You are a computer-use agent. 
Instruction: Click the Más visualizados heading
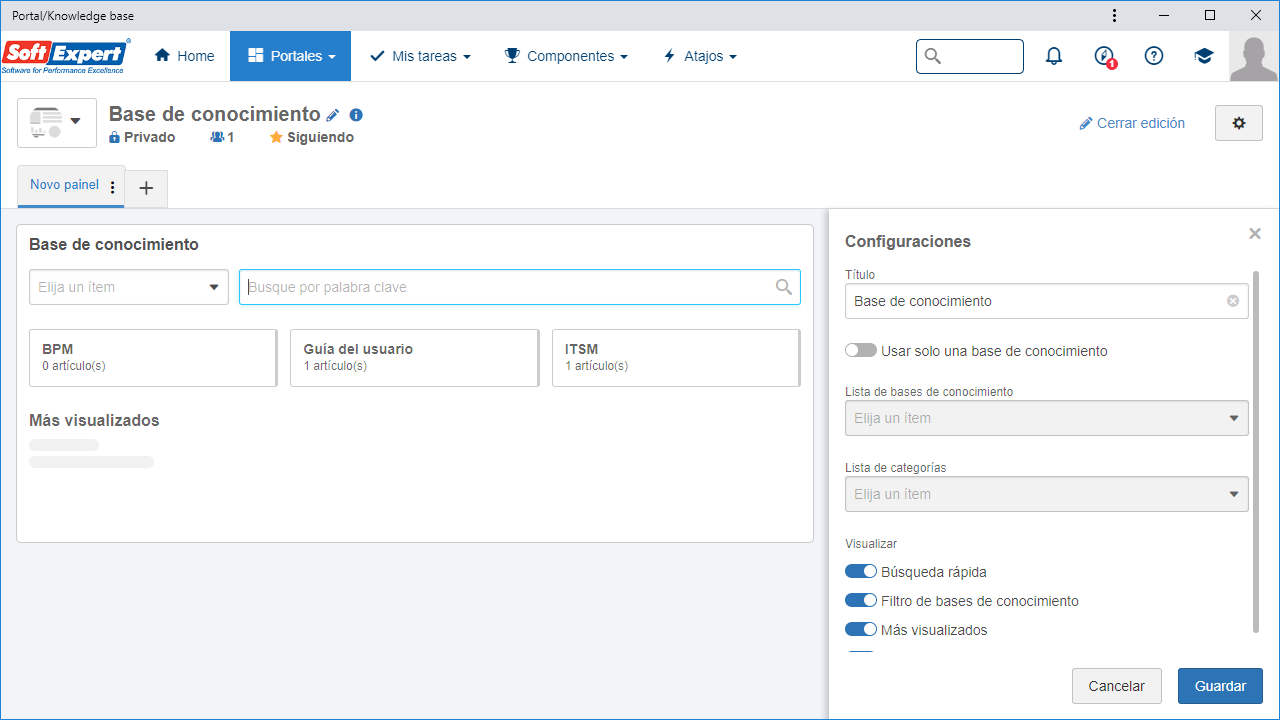94,420
